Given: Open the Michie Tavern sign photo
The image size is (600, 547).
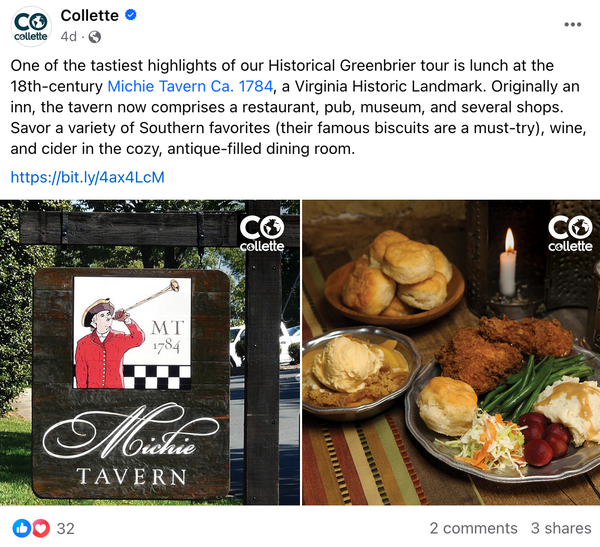Looking at the screenshot, I should pos(150,353).
